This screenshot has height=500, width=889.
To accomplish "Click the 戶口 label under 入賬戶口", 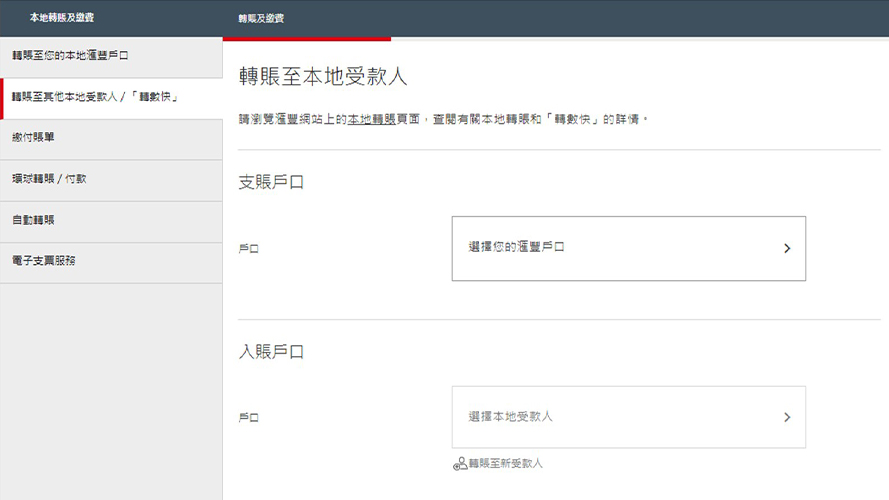I will coord(249,418).
